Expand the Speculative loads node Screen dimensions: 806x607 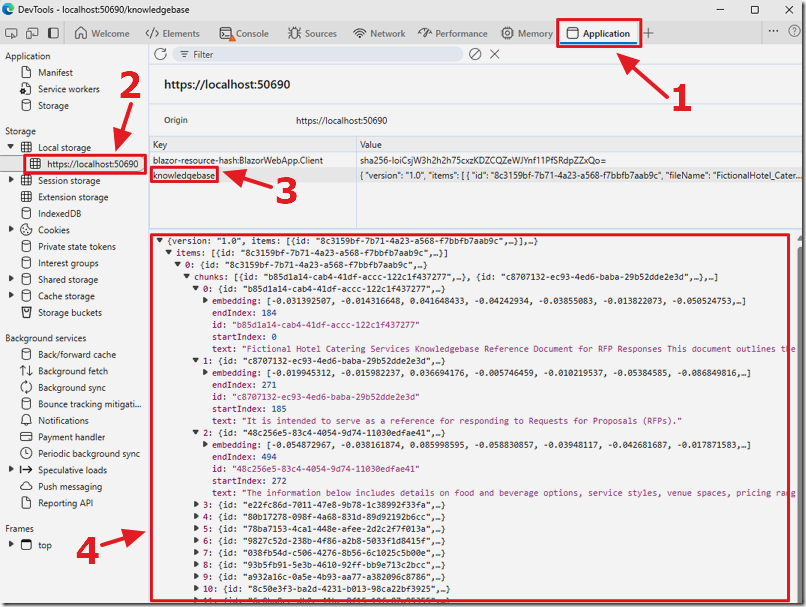tap(11, 469)
